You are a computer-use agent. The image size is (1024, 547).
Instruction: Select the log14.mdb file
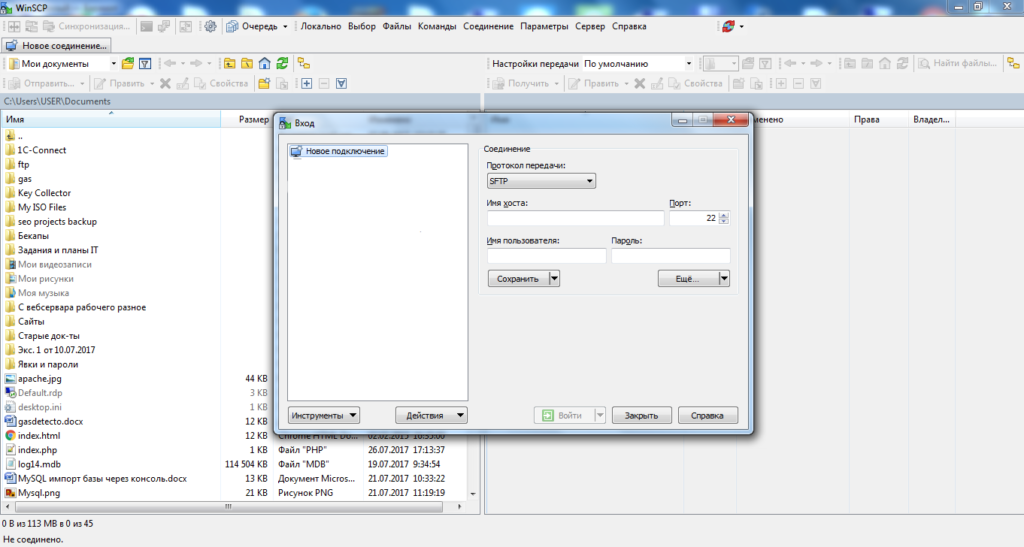[39, 464]
